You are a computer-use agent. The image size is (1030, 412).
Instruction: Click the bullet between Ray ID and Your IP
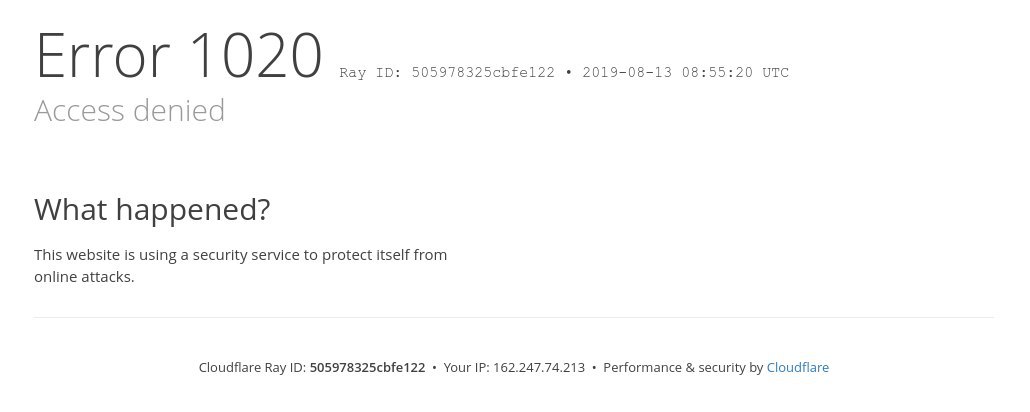pos(434,368)
